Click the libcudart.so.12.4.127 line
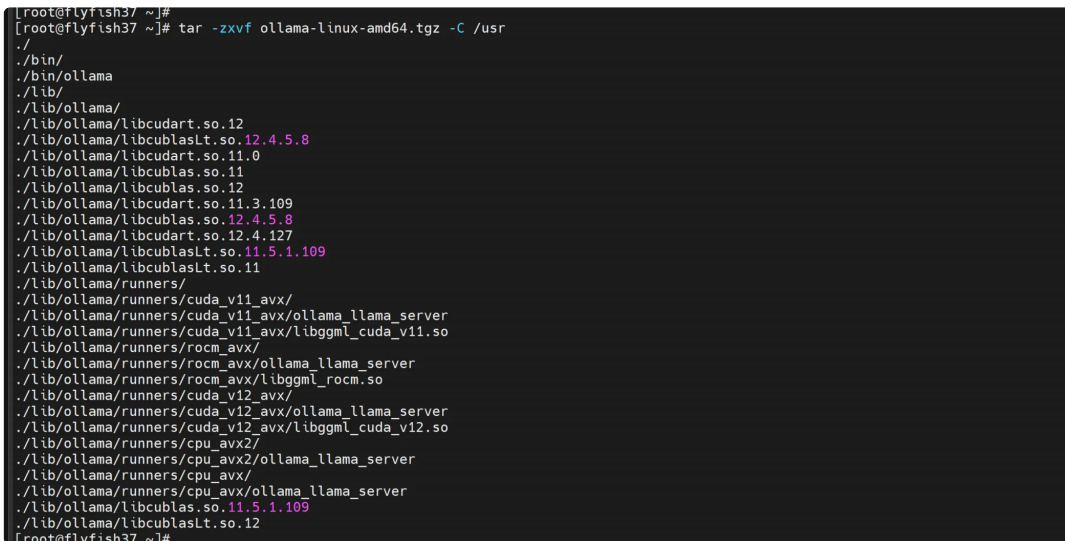The width and height of the screenshot is (1065, 541). [154, 236]
